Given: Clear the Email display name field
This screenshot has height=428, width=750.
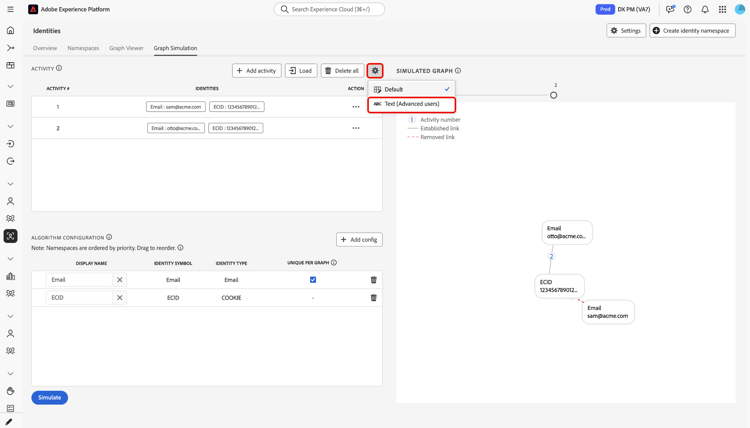Looking at the screenshot, I should [x=120, y=280].
